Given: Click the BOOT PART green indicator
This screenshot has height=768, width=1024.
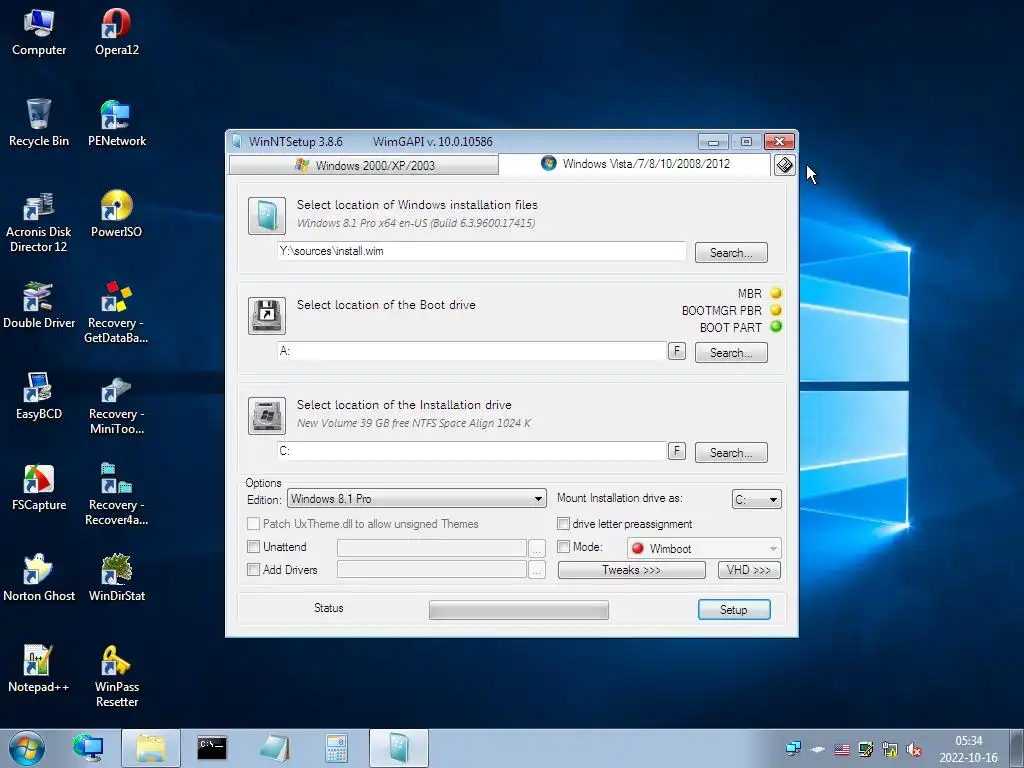Looking at the screenshot, I should (776, 327).
